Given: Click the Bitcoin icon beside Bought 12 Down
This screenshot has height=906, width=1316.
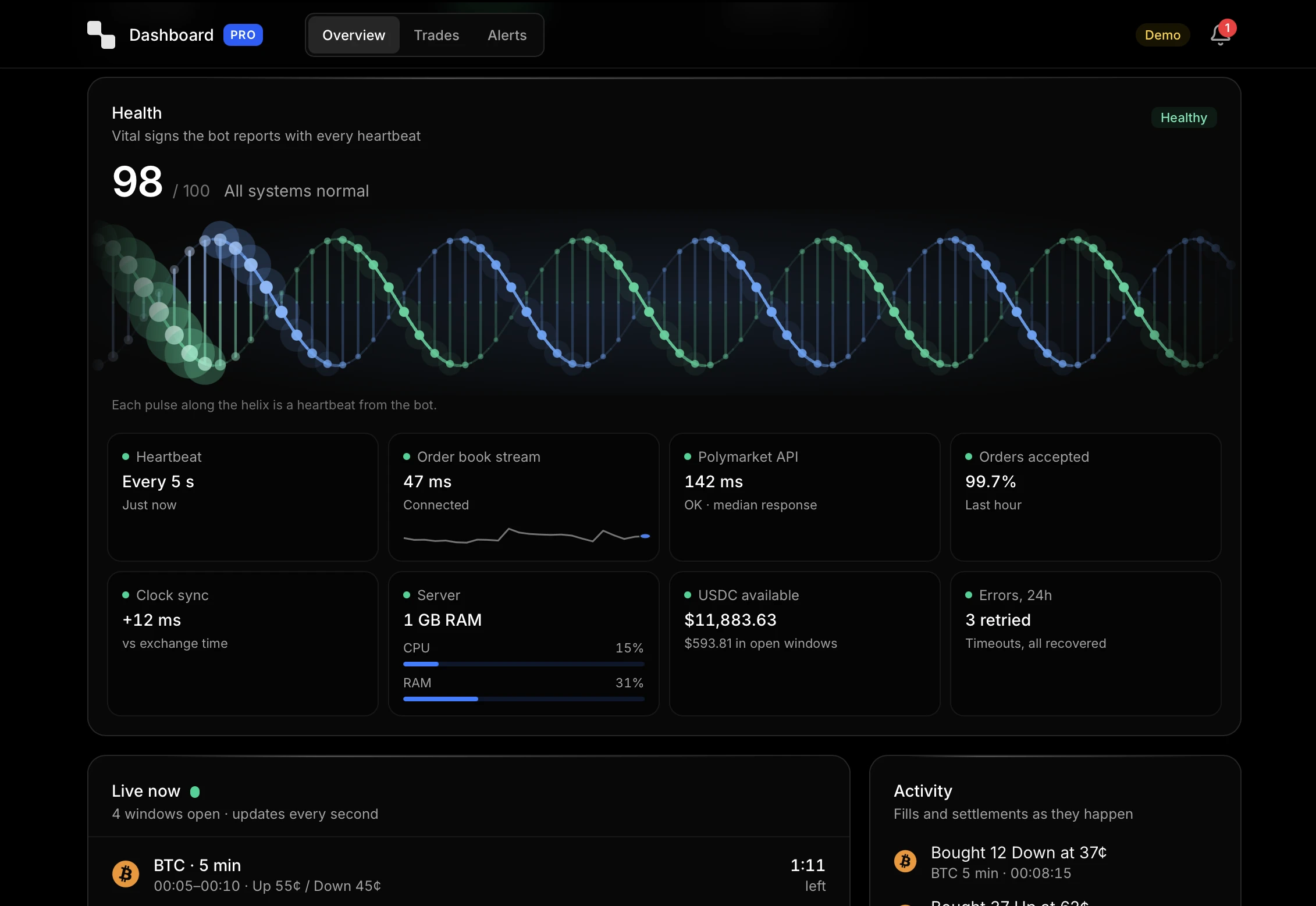Looking at the screenshot, I should tap(905, 861).
